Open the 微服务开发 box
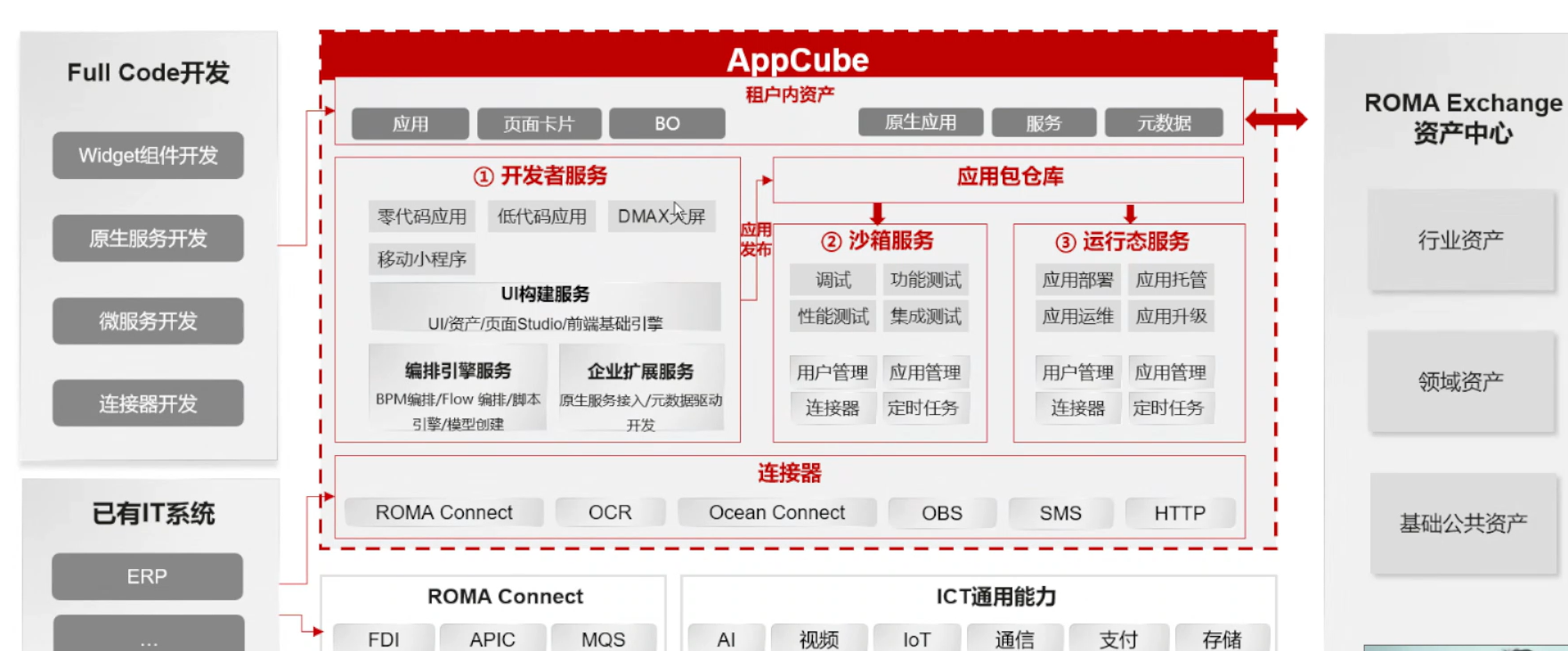The width and height of the screenshot is (1568, 651). 148,321
